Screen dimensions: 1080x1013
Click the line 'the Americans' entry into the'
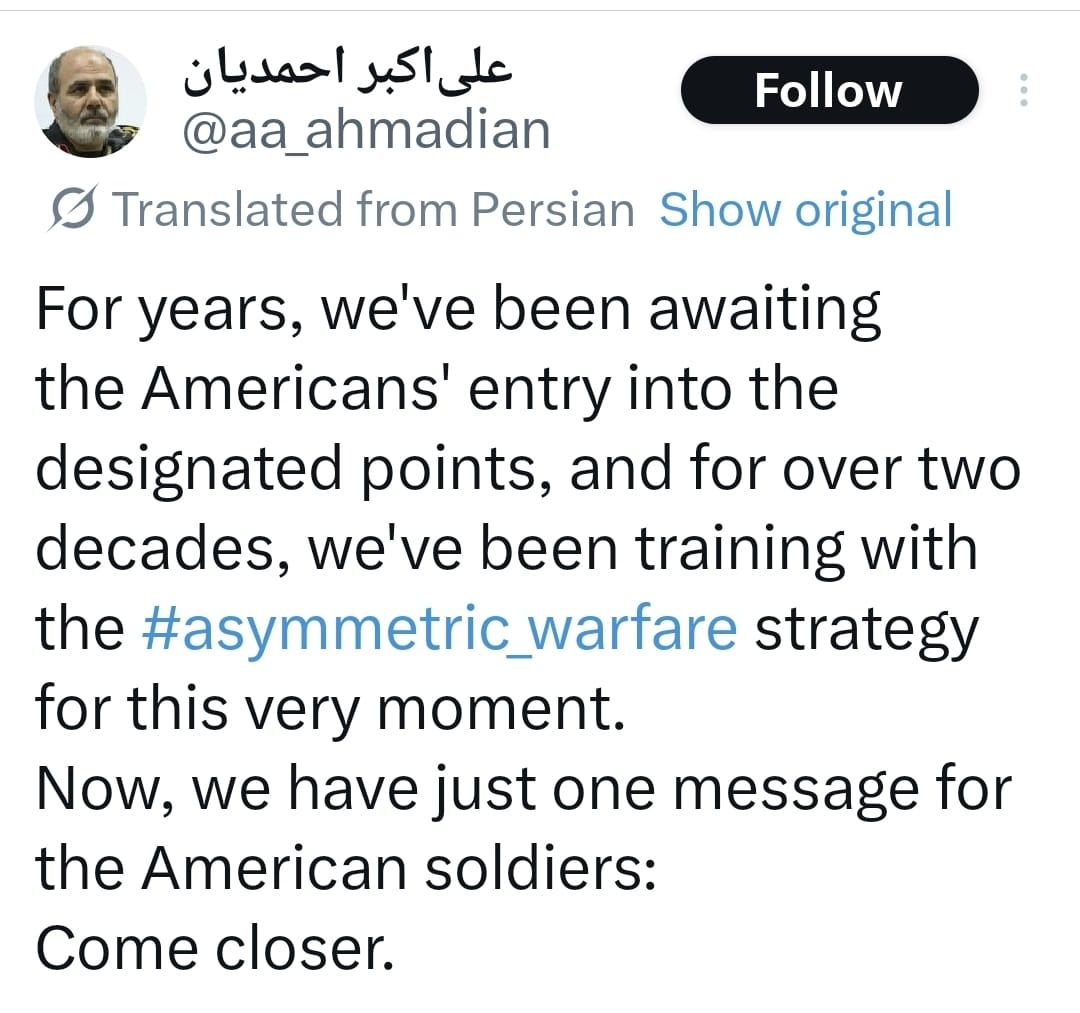[436, 388]
